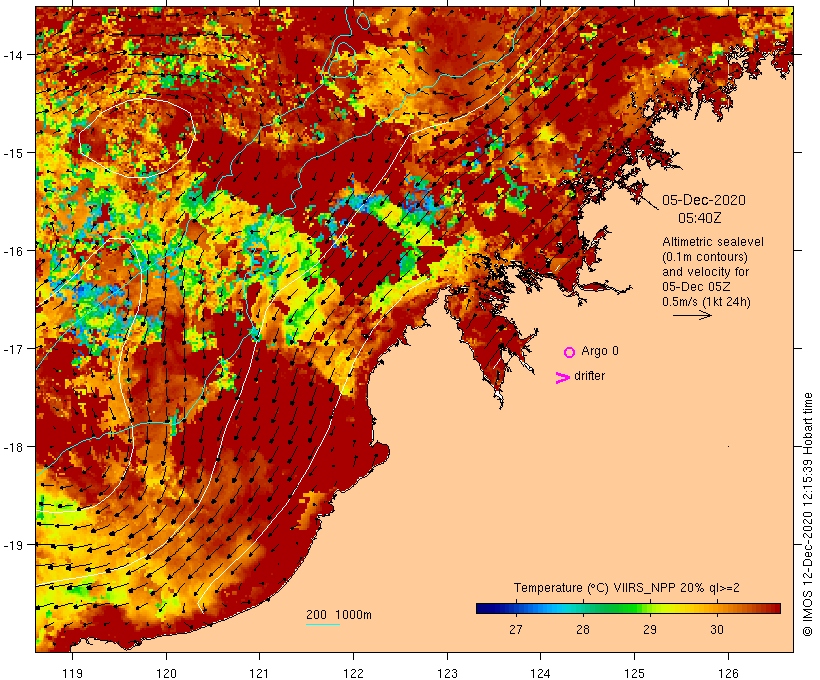Viewport: 820px width, 680px height.
Task: Click the cyan 200m isobath legend line
Action: pyautogui.click(x=323, y=624)
